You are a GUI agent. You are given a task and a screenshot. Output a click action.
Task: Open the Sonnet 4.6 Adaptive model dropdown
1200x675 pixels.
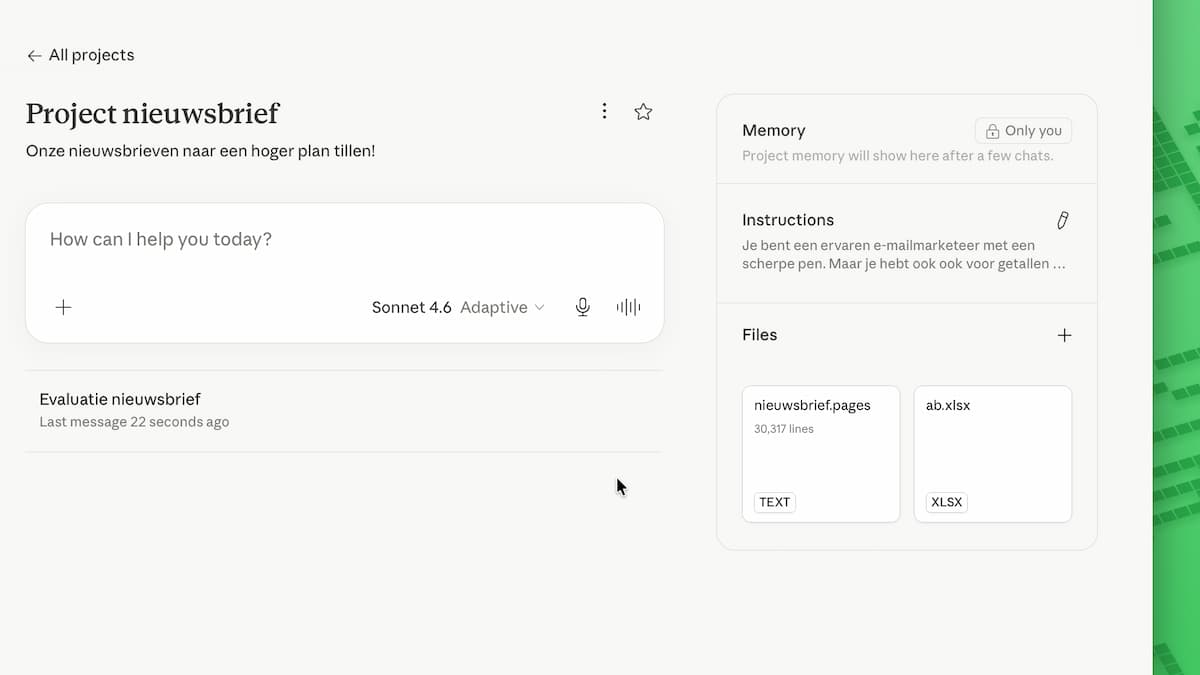coord(458,307)
